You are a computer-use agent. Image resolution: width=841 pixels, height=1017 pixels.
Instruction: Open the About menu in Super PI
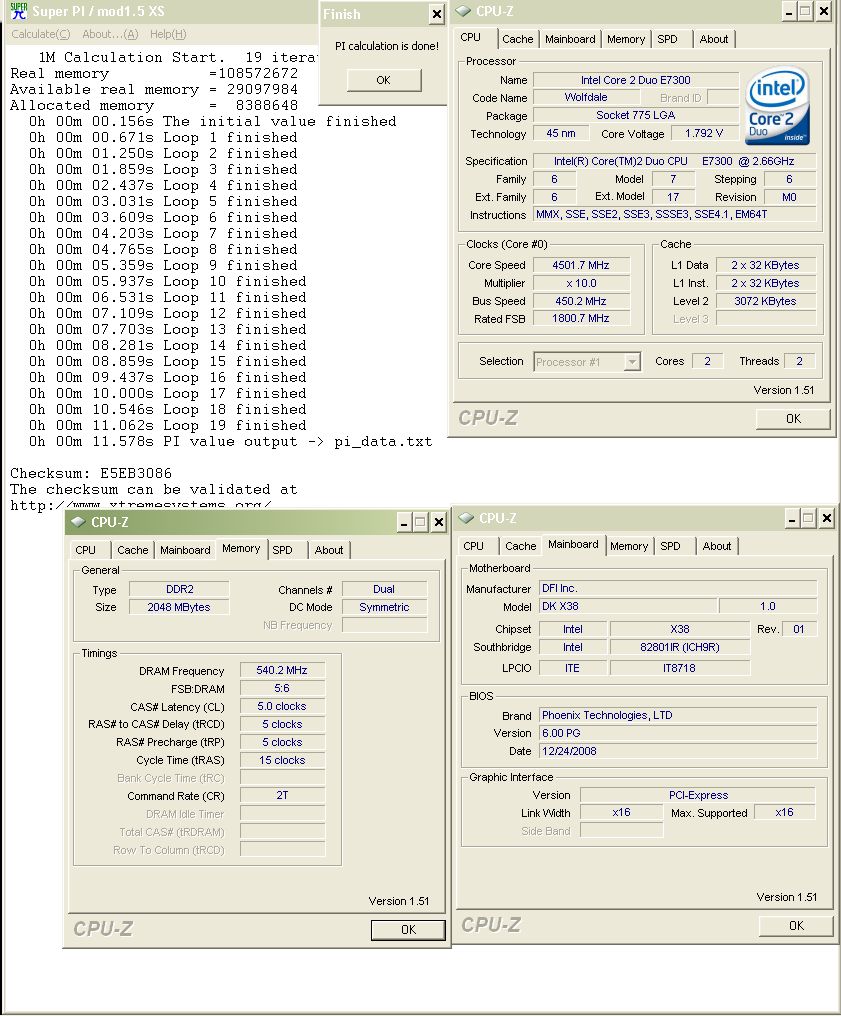110,34
